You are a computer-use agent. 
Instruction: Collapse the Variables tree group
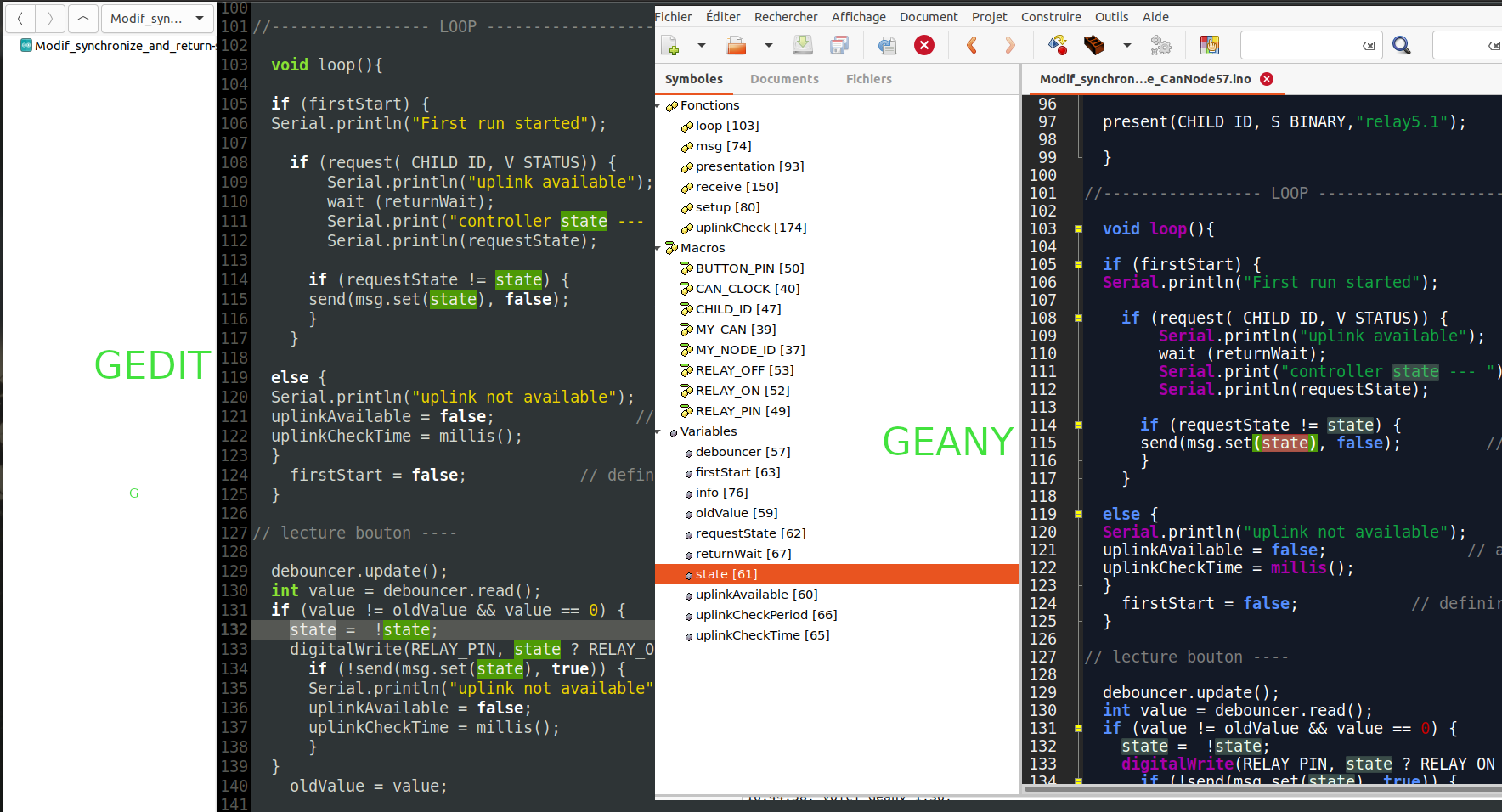click(x=658, y=432)
